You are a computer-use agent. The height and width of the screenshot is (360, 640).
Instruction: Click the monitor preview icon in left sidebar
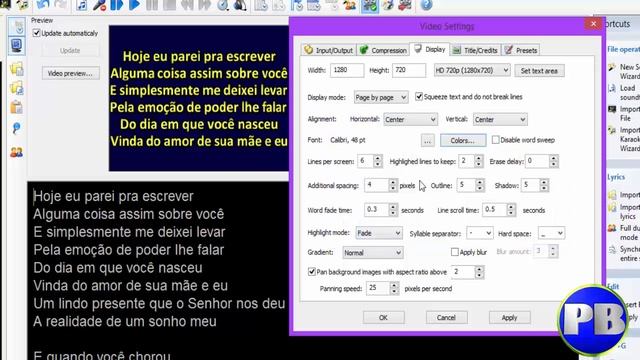click(x=17, y=45)
